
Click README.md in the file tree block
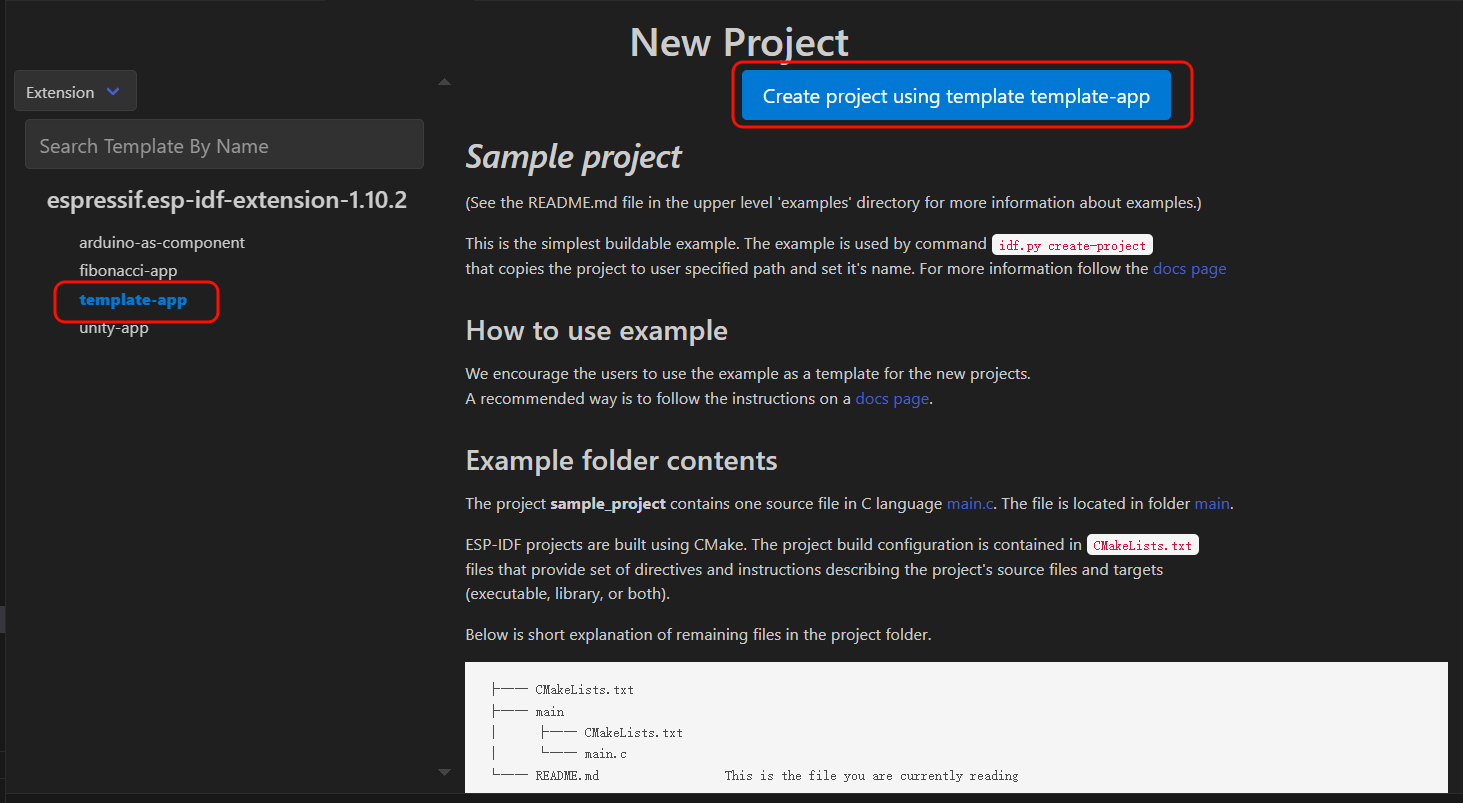click(567, 776)
